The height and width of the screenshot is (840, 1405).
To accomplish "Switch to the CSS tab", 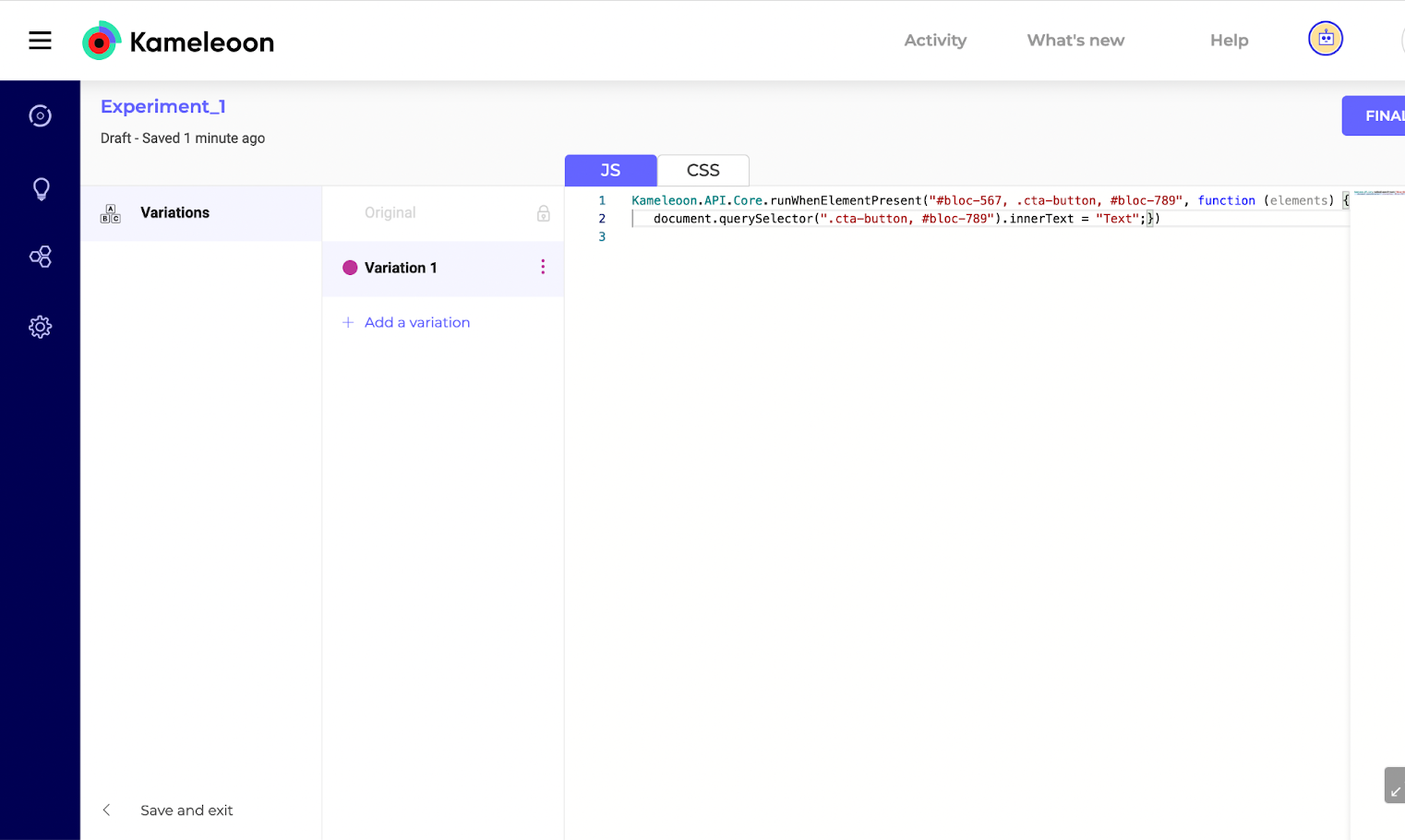I will pos(702,171).
